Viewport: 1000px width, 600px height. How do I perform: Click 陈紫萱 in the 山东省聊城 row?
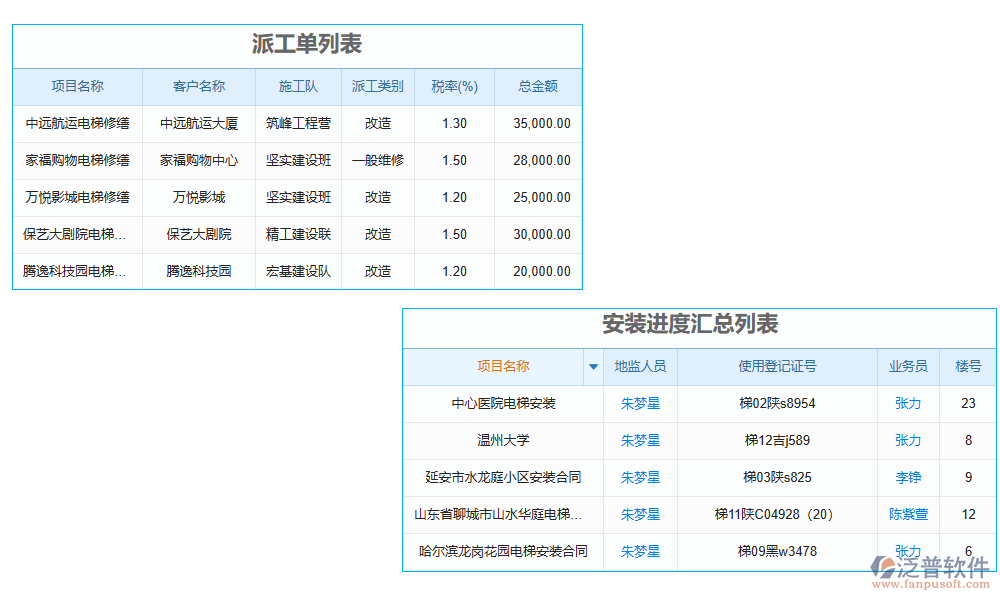[907, 515]
